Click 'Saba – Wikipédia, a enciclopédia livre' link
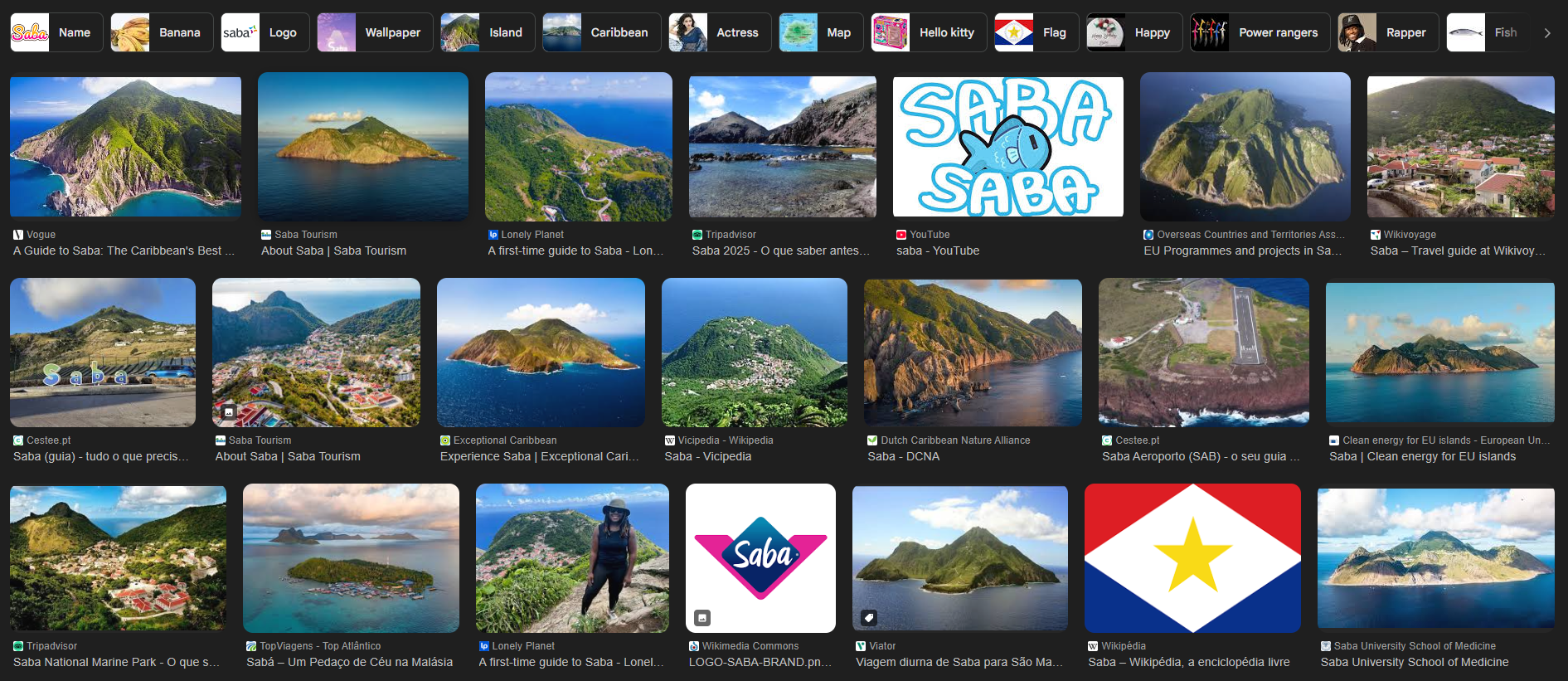Image resolution: width=1568 pixels, height=681 pixels. [1189, 662]
